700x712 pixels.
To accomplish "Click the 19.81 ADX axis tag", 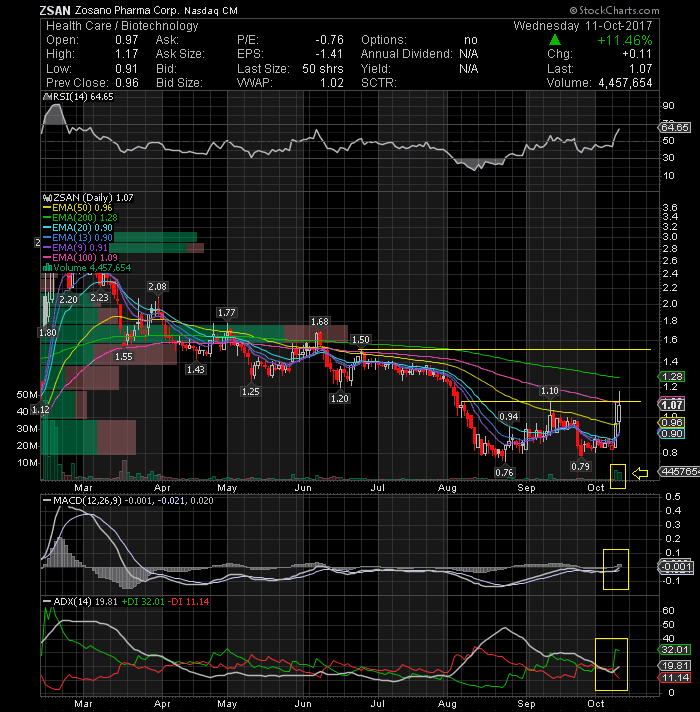I will tap(675, 666).
